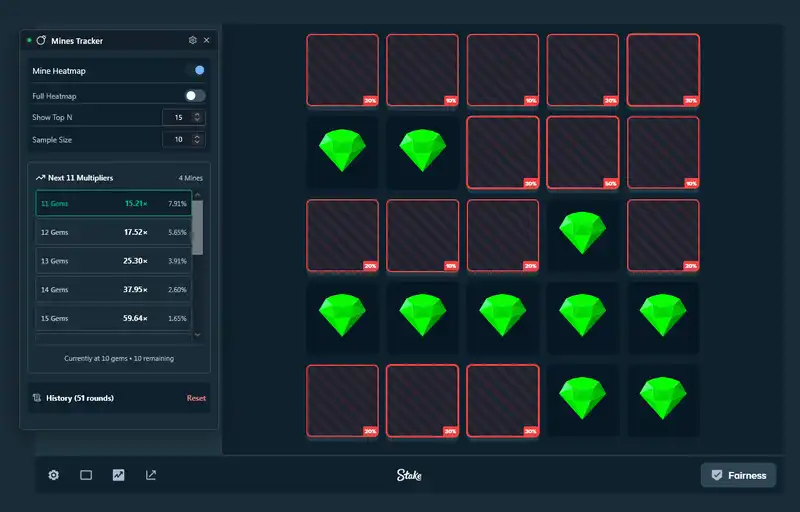Click the 'Mines Tracker' title text
800x512 pixels.
(77, 41)
